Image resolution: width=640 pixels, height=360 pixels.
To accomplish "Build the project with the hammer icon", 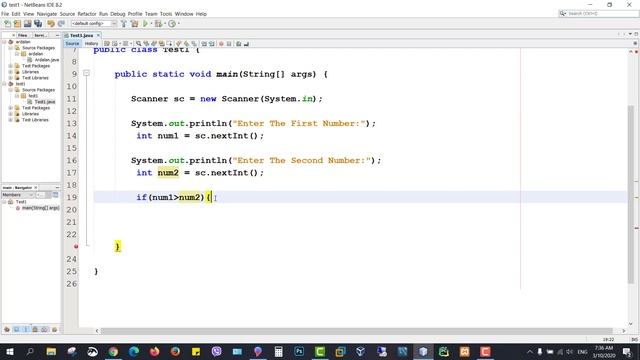I will point(124,24).
